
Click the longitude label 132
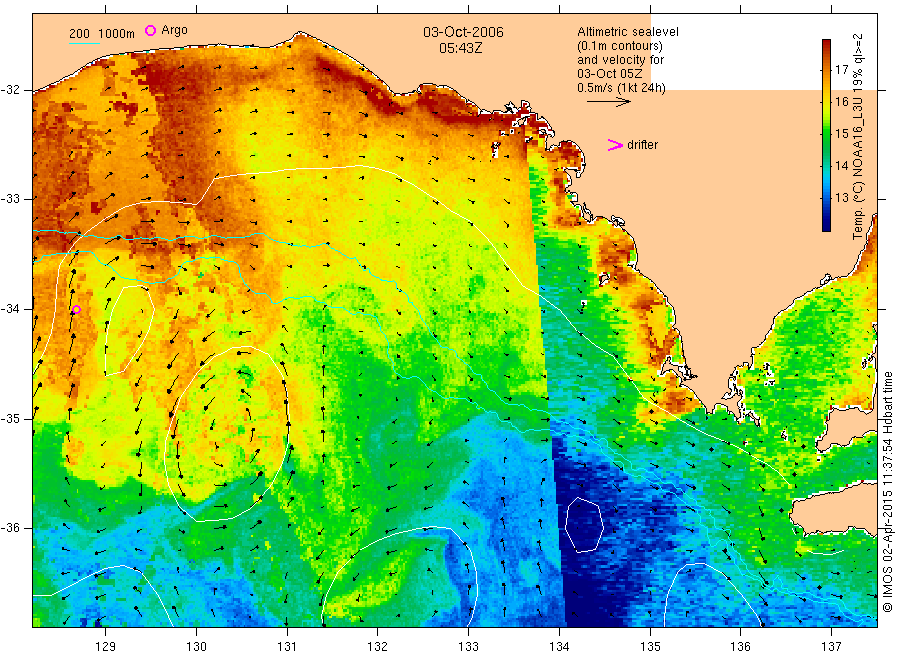378,647
